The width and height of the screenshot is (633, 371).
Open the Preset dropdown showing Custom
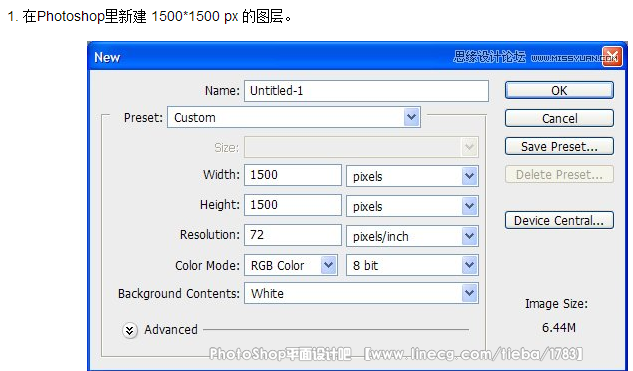[294, 117]
